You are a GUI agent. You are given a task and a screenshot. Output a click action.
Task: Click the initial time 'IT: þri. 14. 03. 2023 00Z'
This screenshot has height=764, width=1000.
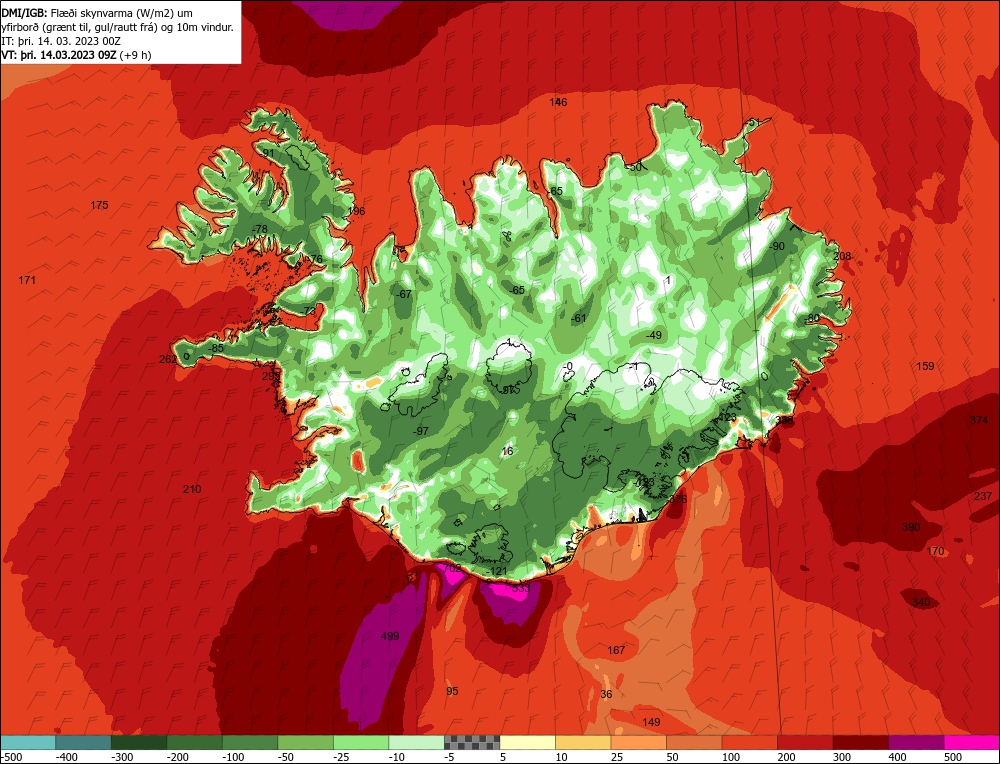[61, 41]
